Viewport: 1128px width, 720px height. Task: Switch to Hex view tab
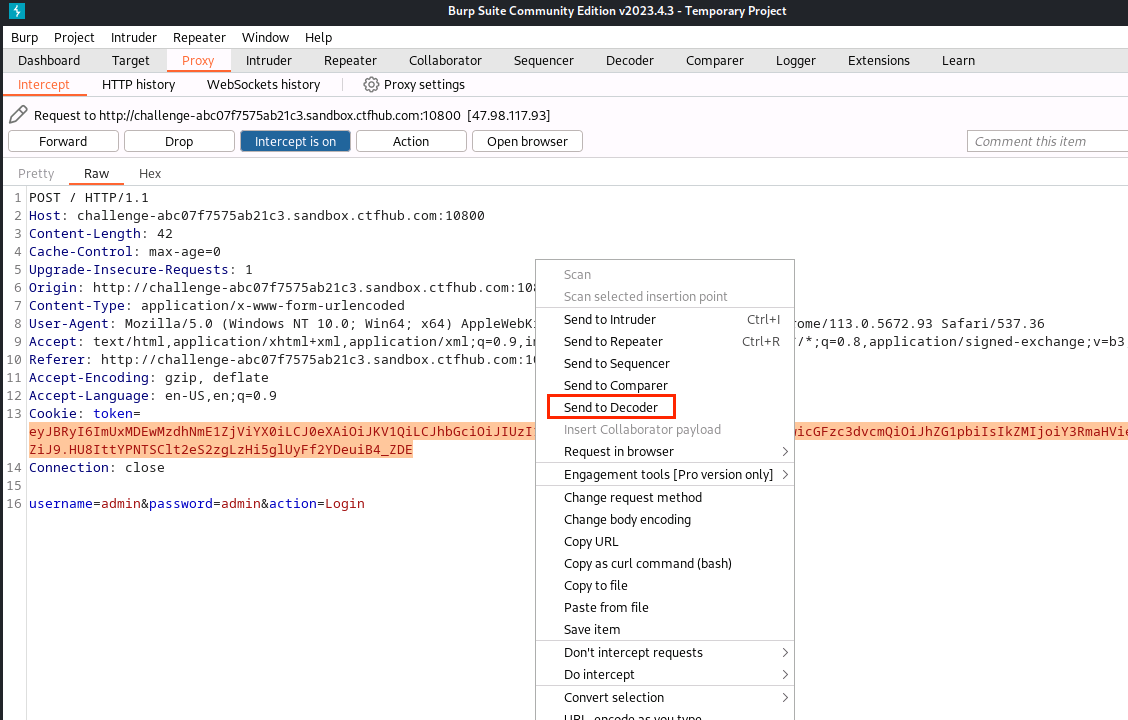tap(150, 173)
